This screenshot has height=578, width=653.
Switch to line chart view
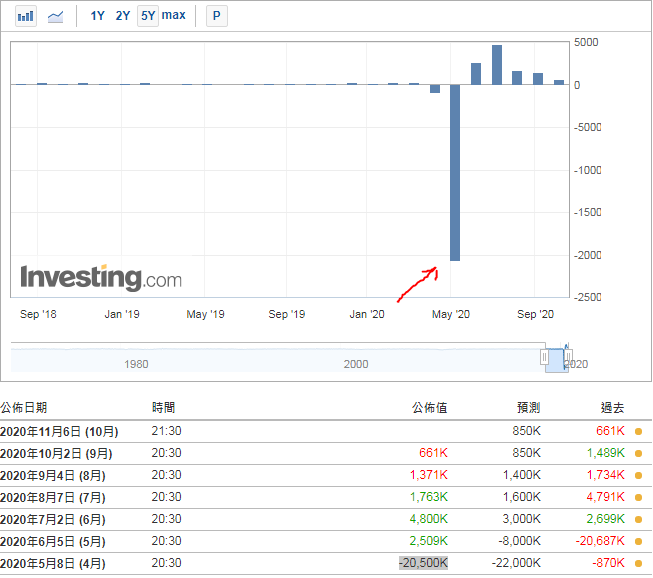point(56,16)
